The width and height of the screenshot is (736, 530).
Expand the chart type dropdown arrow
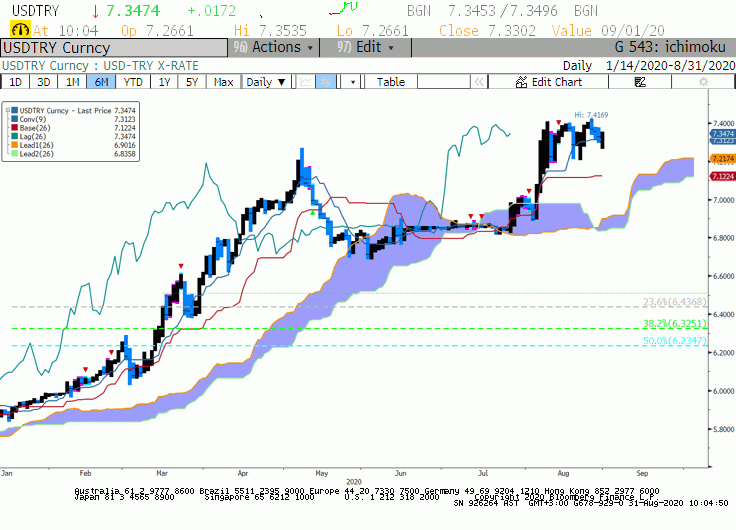click(x=353, y=82)
